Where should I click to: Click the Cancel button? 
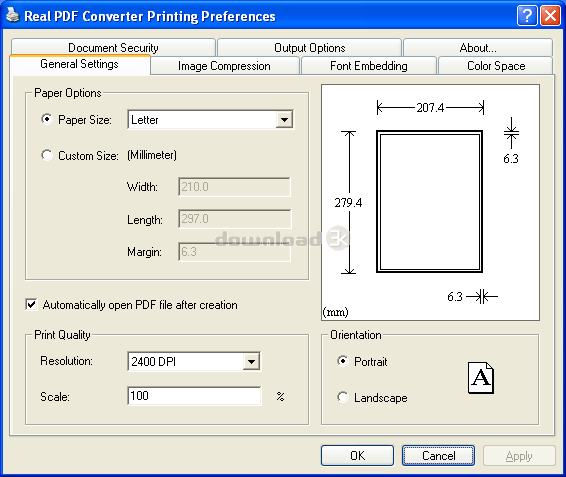[439, 456]
